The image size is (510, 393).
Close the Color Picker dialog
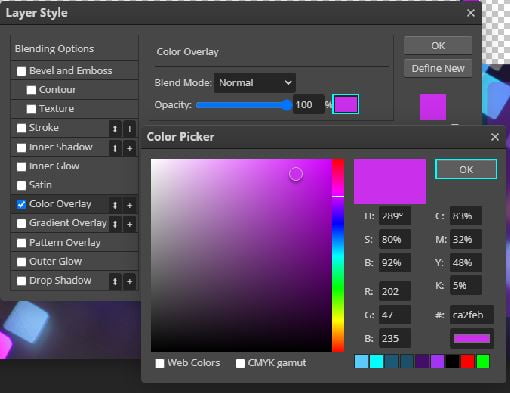click(x=495, y=137)
